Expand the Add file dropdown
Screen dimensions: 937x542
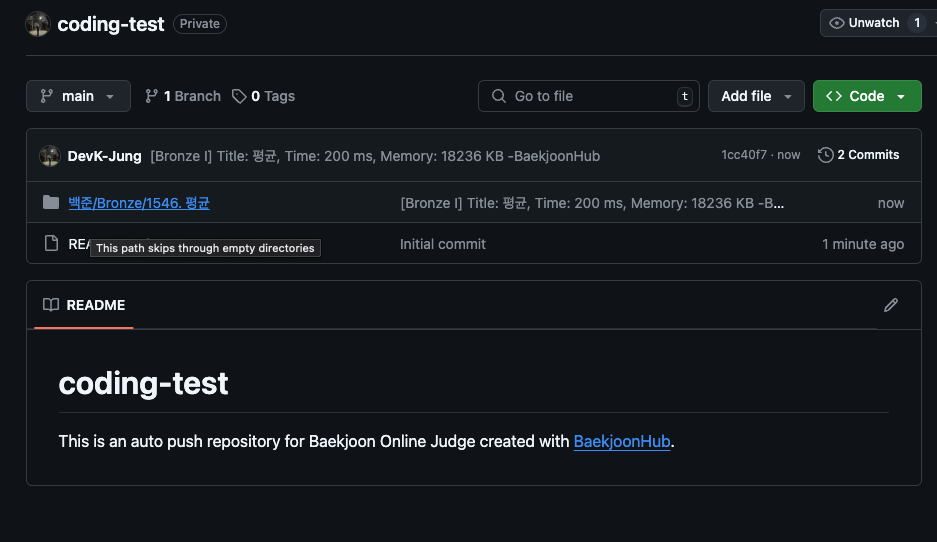point(756,96)
